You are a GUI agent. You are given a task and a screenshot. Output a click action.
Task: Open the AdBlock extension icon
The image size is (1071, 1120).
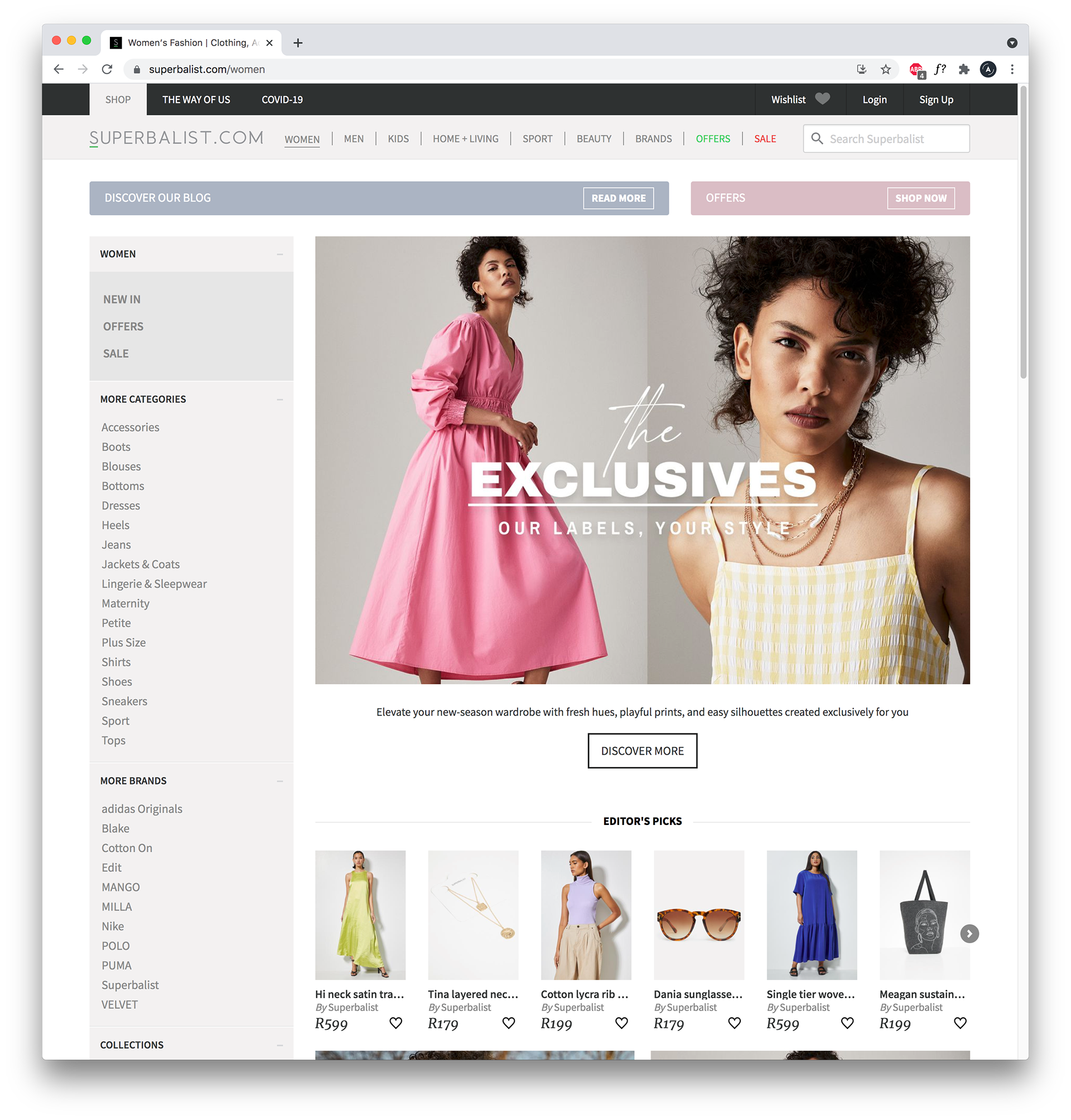pos(916,70)
